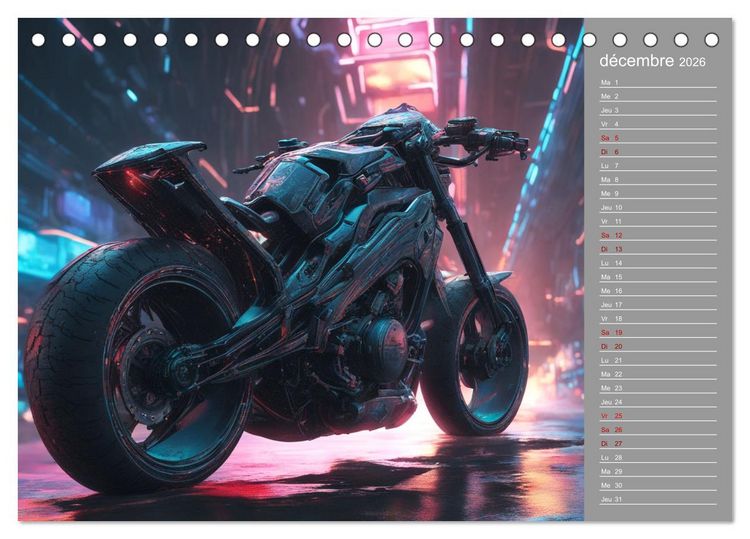
Task: Click the red Vr 25 holiday entry
Action: click(x=658, y=416)
